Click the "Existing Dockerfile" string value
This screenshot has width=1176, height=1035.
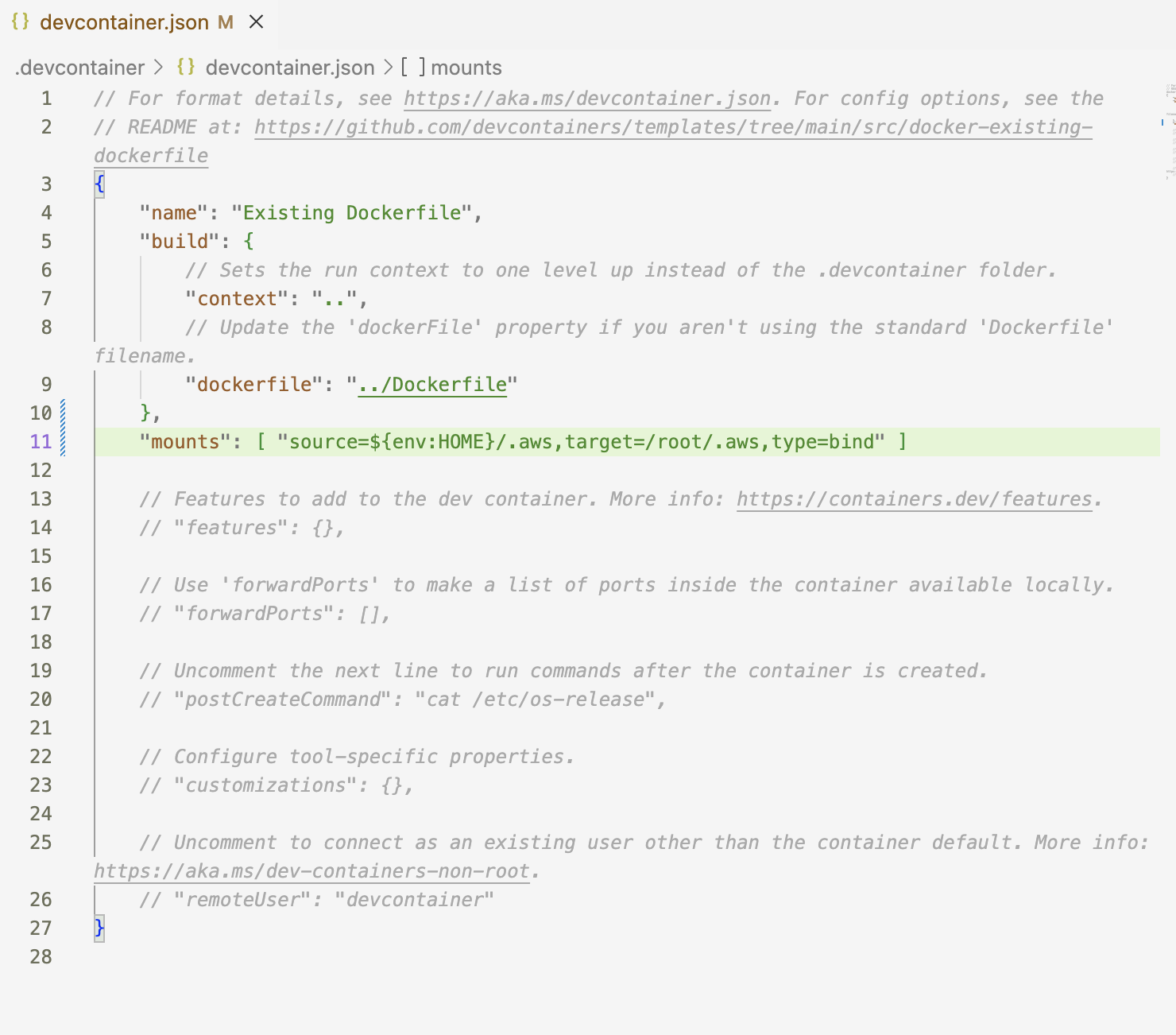tap(351, 213)
